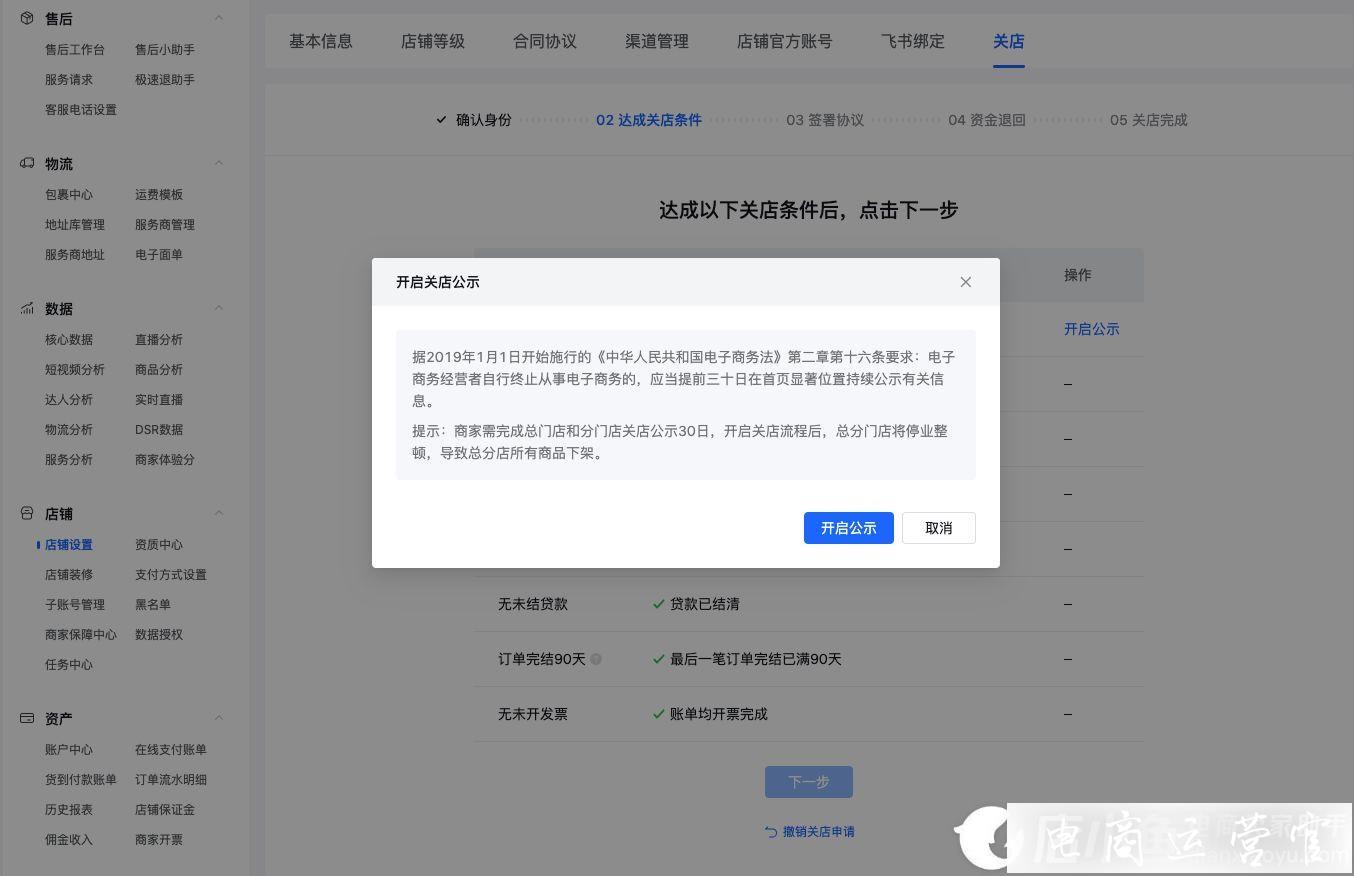This screenshot has width=1354, height=876.
Task: Open 黑名单 in sidebar
Action: click(153, 604)
